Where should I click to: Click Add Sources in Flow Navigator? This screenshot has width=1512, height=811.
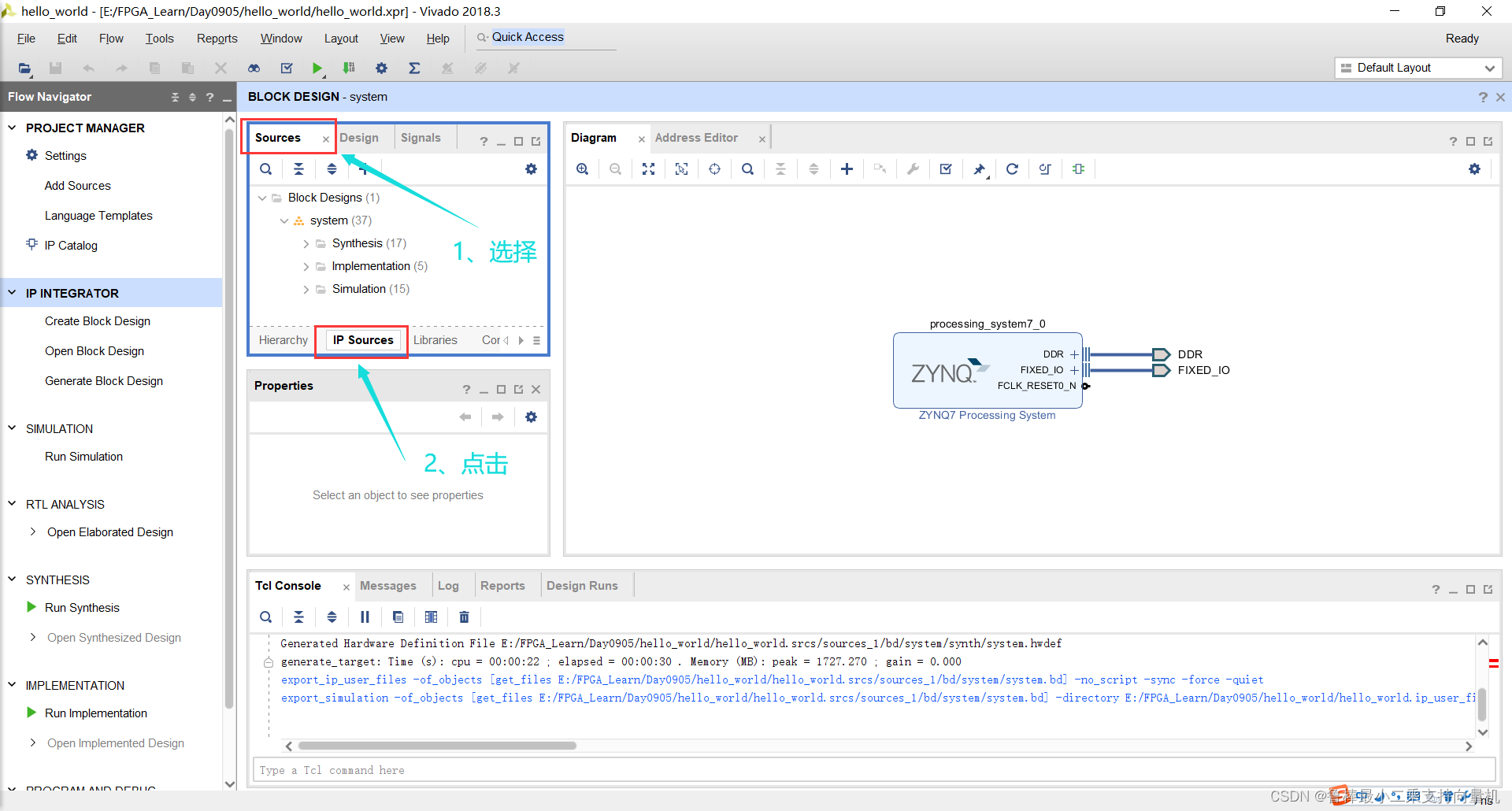pos(77,186)
